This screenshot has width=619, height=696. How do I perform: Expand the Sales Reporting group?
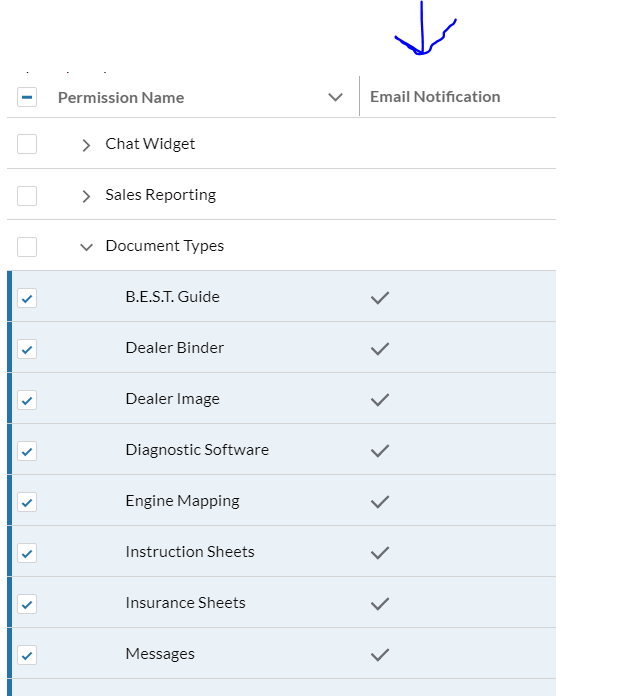(x=86, y=196)
